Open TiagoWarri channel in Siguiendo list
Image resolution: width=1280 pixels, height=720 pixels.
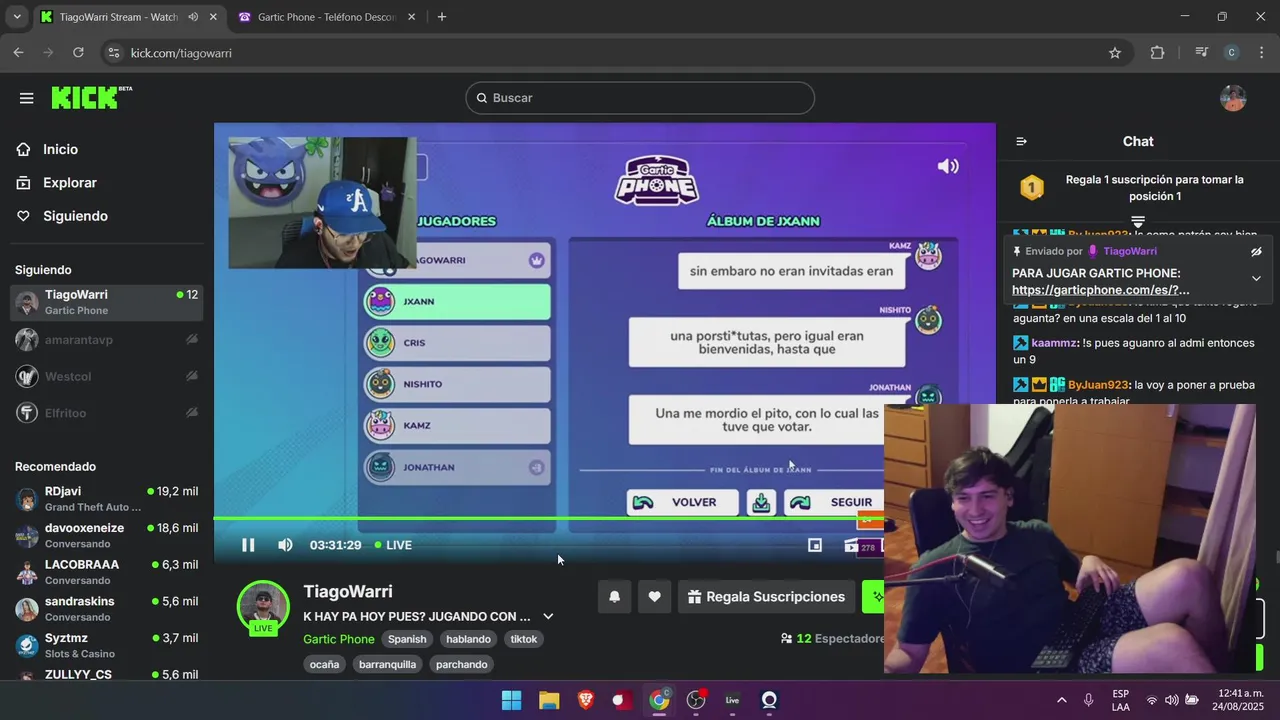coord(106,302)
